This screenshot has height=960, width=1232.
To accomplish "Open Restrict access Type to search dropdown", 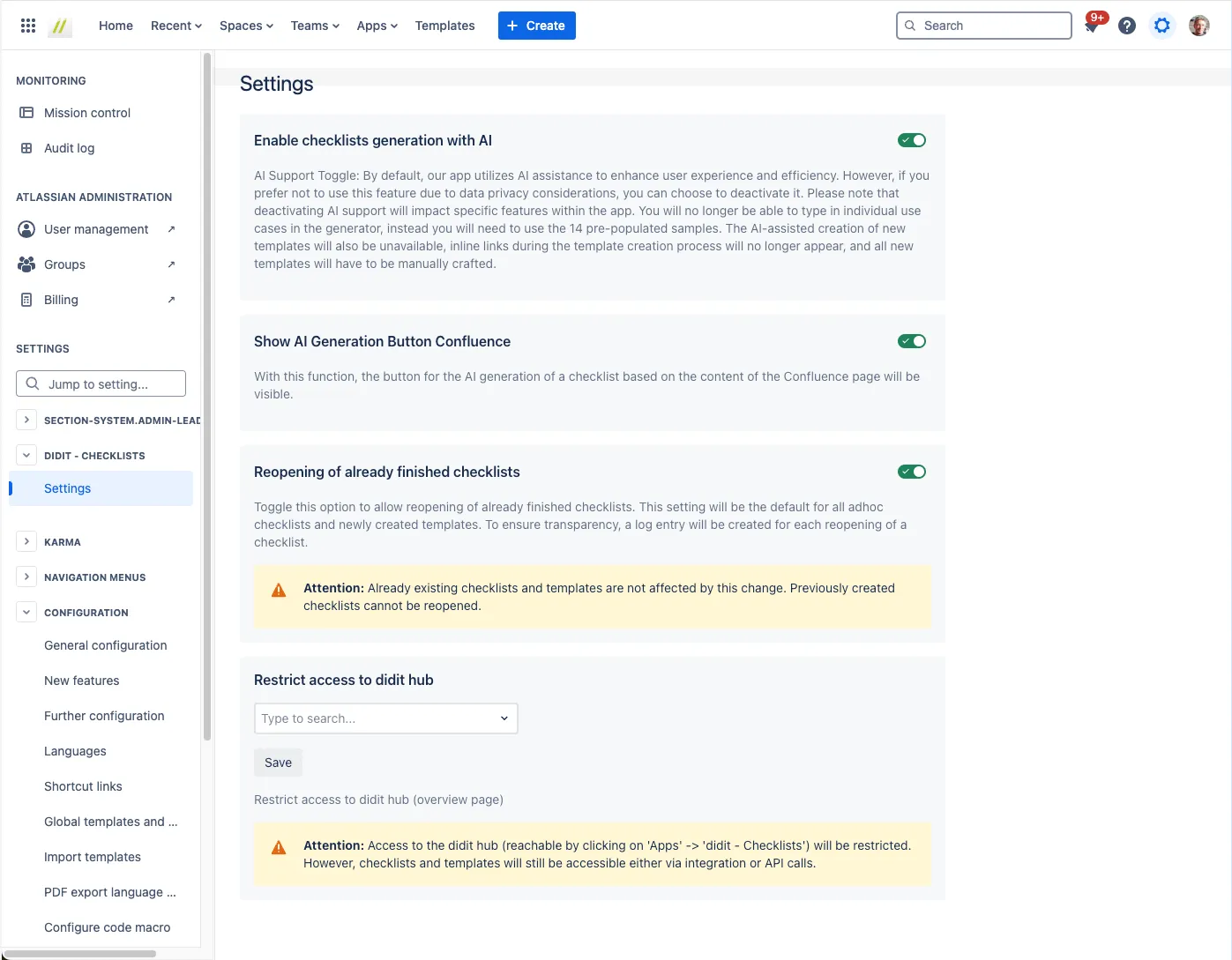I will [386, 718].
